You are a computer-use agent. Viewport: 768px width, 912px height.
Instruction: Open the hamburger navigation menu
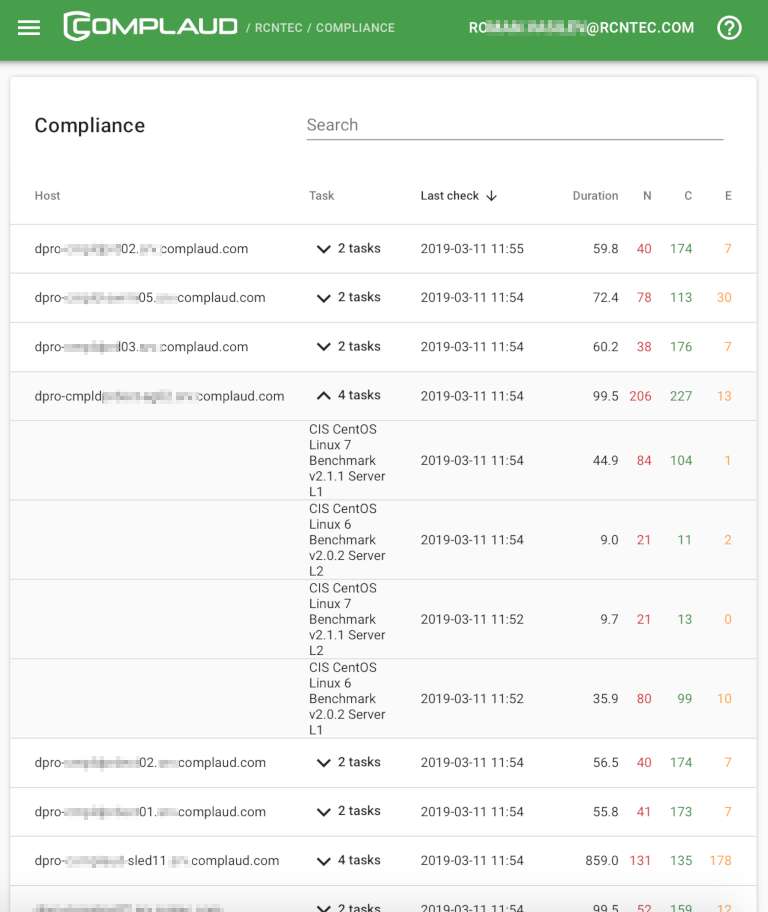(x=28, y=27)
